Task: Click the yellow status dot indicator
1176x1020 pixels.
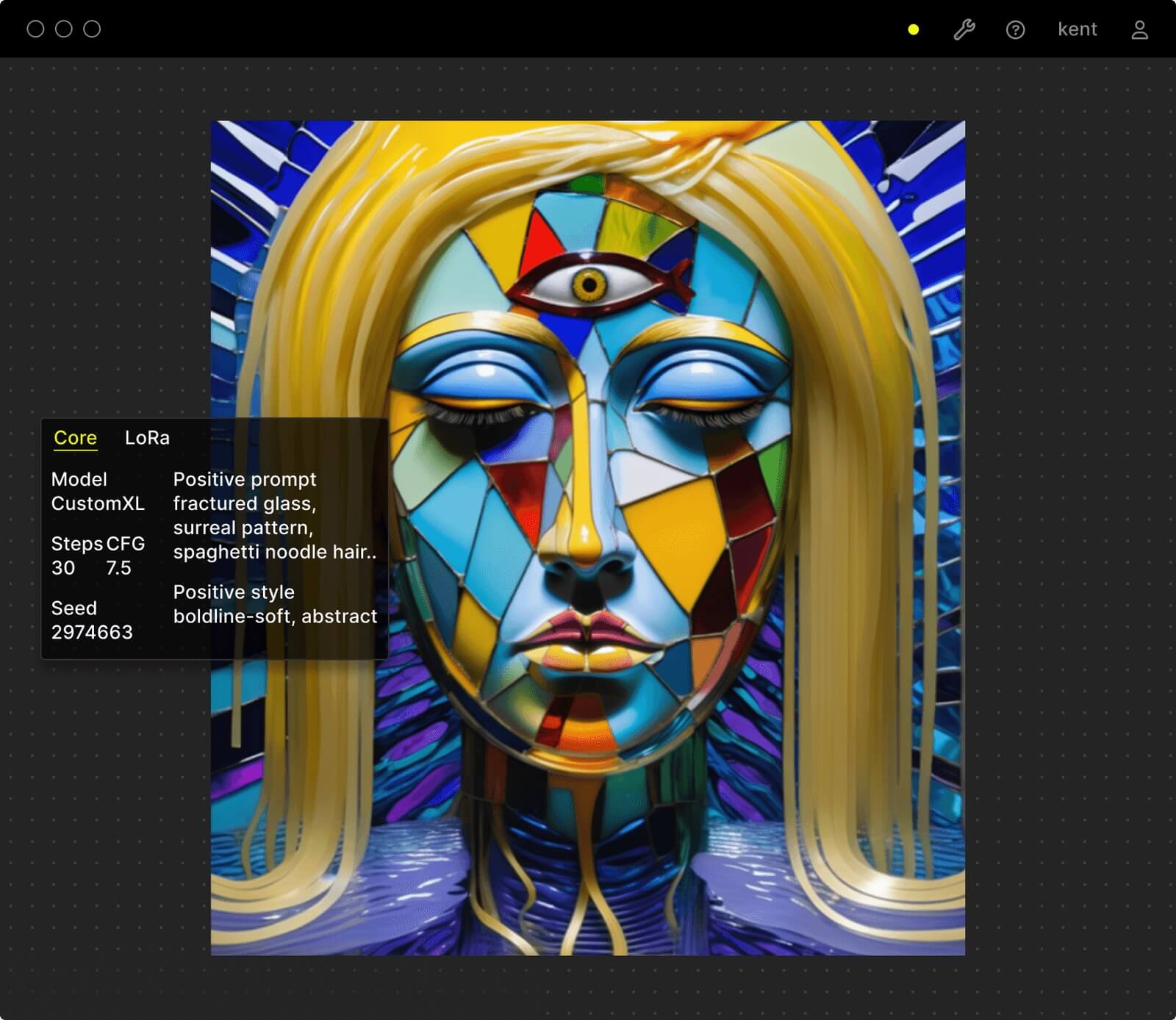Action: coord(913,29)
